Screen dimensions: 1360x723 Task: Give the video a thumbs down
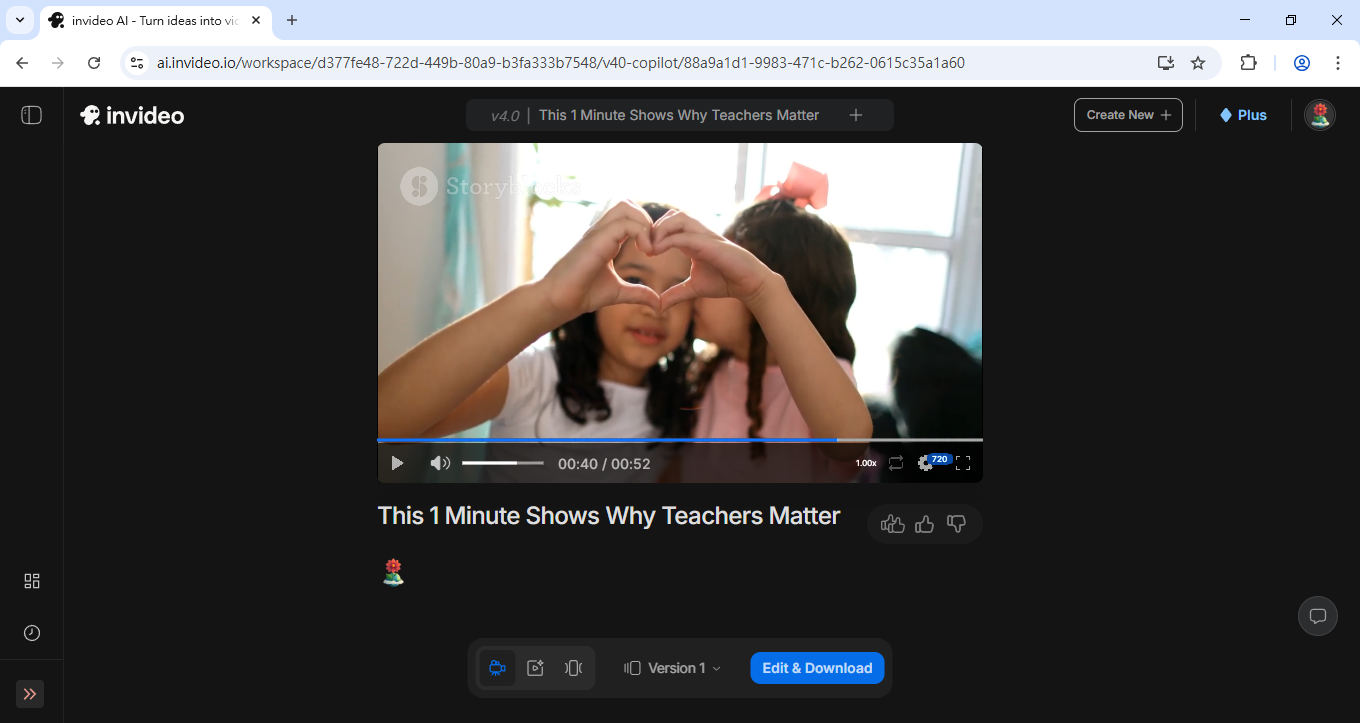(956, 523)
